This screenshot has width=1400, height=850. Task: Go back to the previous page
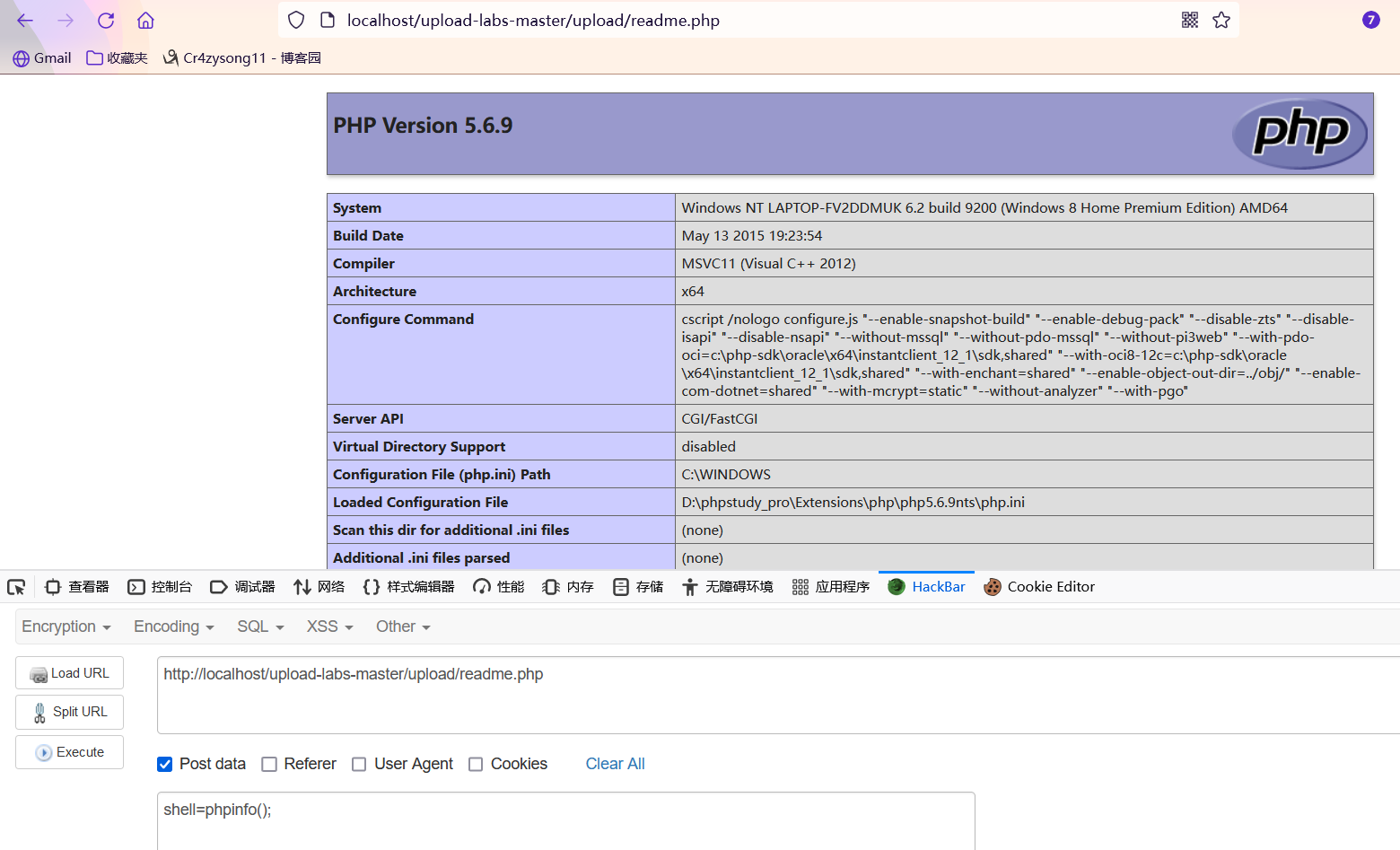25,21
